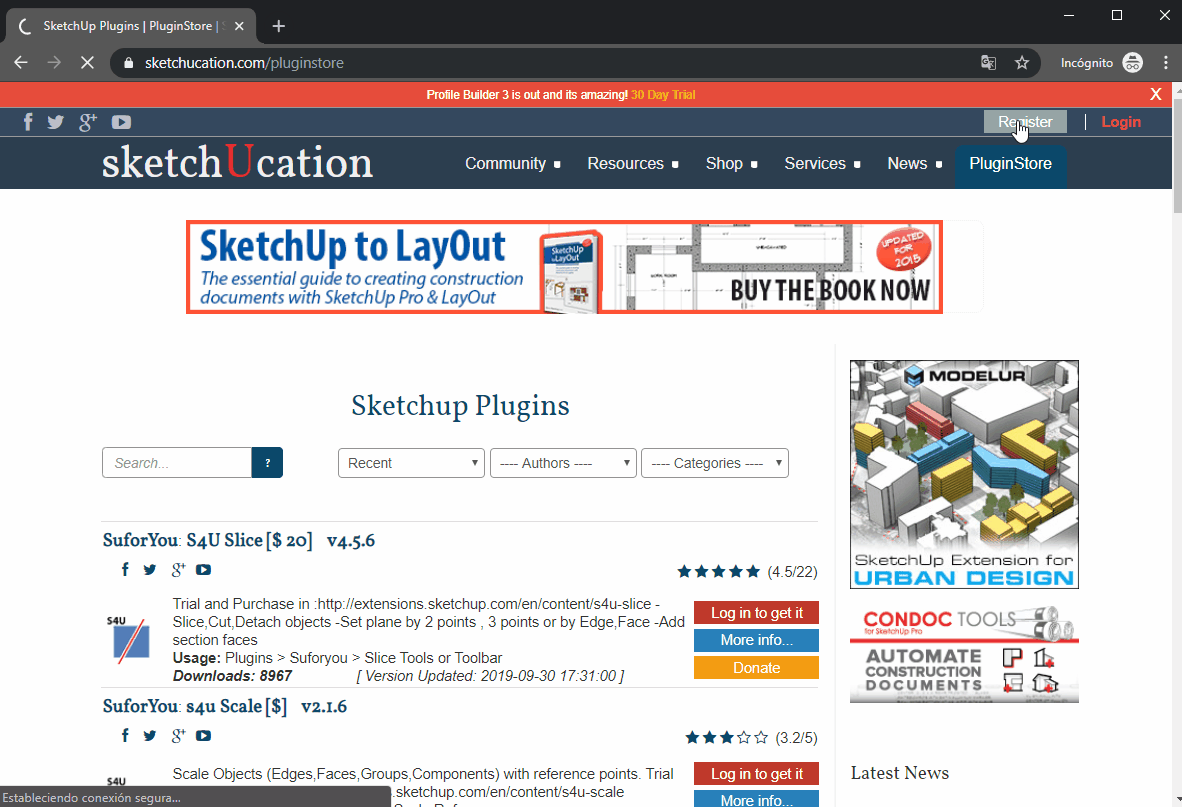This screenshot has height=807, width=1182.
Task: Click the search help question mark button
Action: (268, 463)
